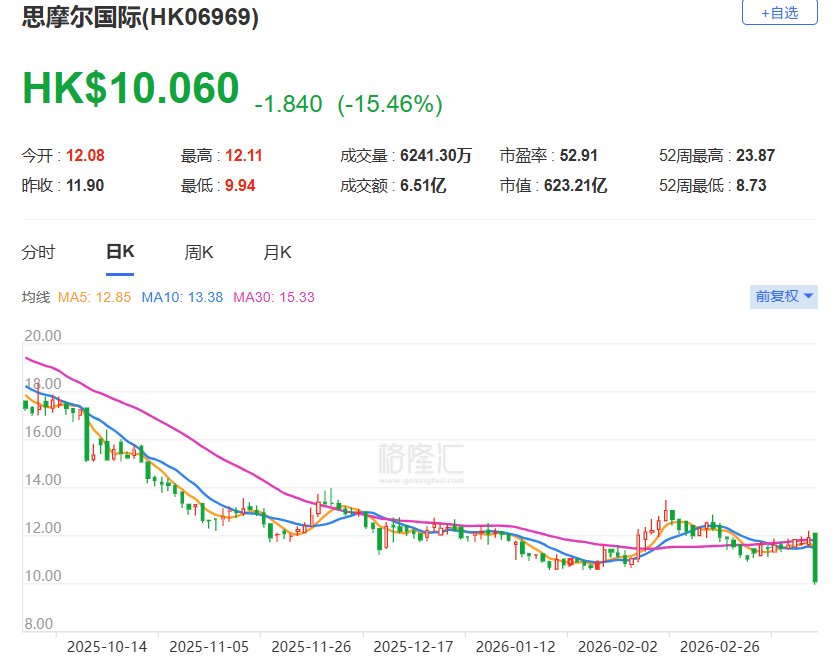
Task: Switch to the 分时 intraday tab
Action: [x=38, y=252]
